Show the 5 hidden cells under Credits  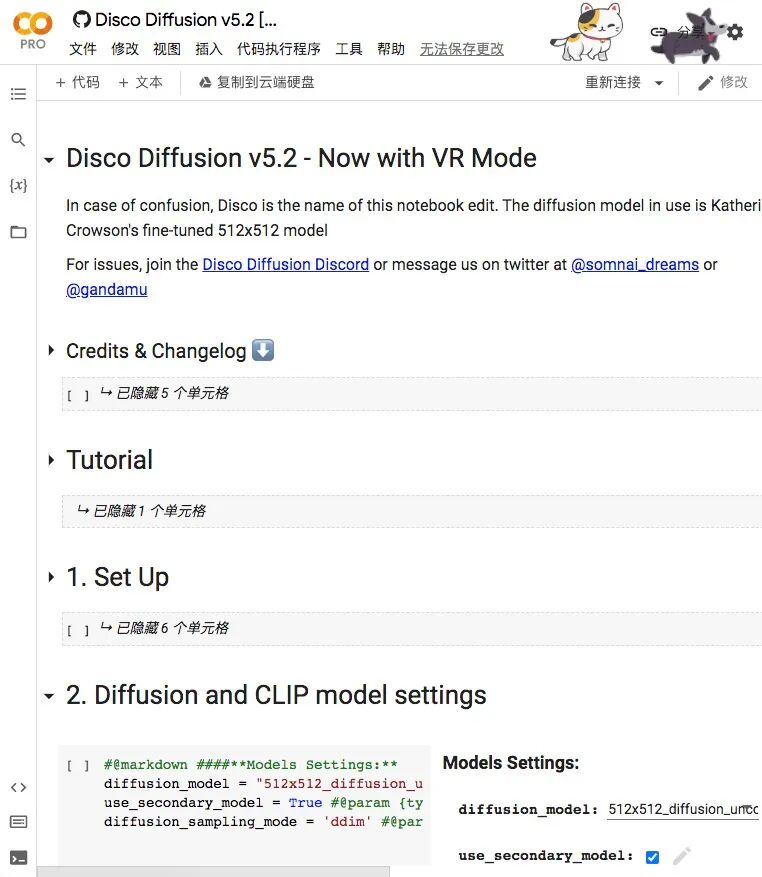click(164, 393)
